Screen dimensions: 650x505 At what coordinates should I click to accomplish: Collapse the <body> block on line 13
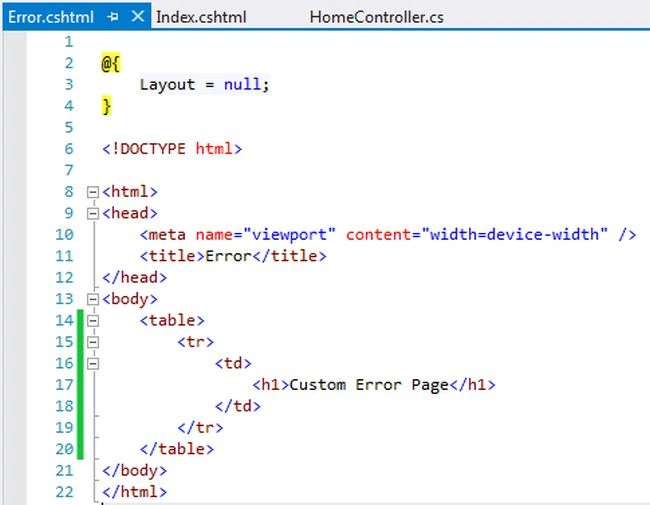click(x=92, y=299)
